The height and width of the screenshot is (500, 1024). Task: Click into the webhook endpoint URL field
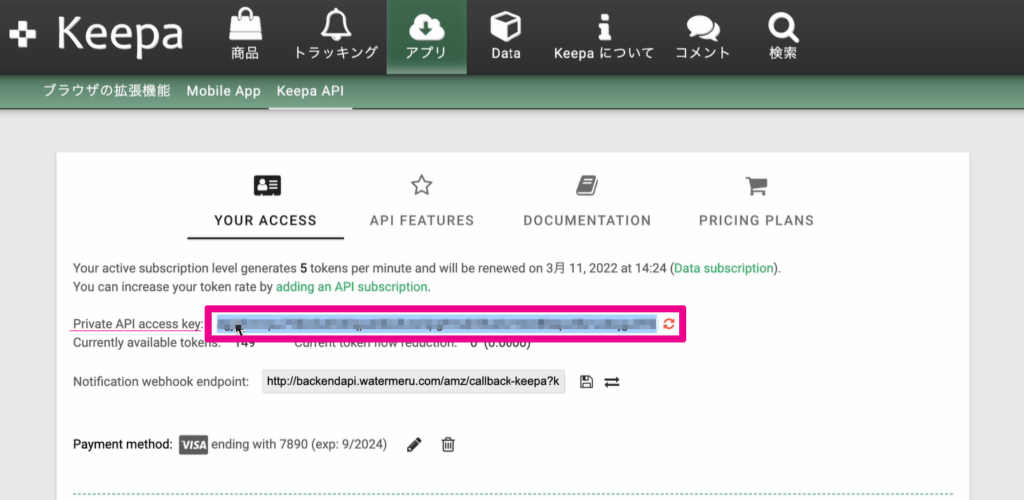point(413,382)
